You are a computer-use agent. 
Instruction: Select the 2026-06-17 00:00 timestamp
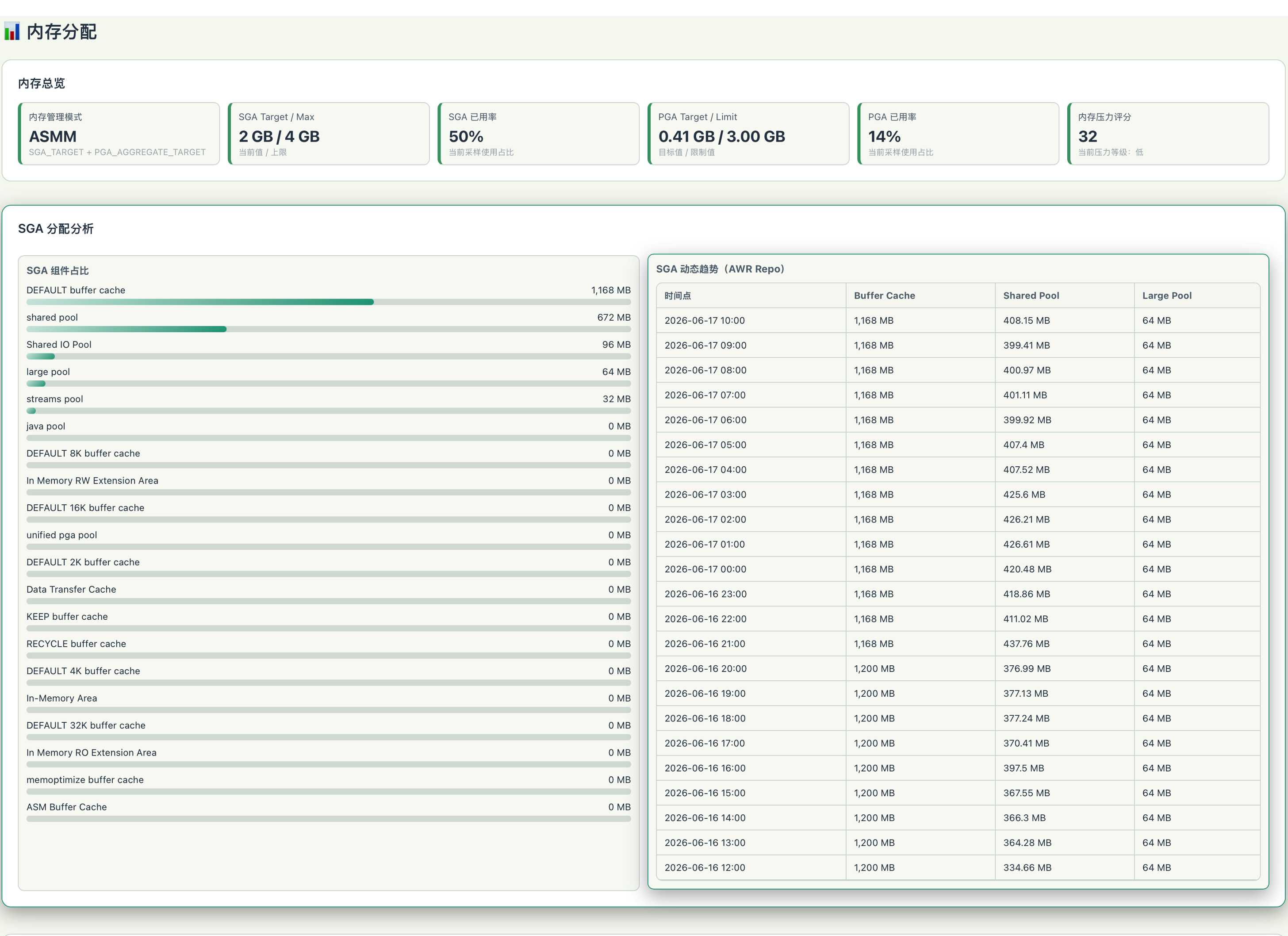pyautogui.click(x=705, y=570)
